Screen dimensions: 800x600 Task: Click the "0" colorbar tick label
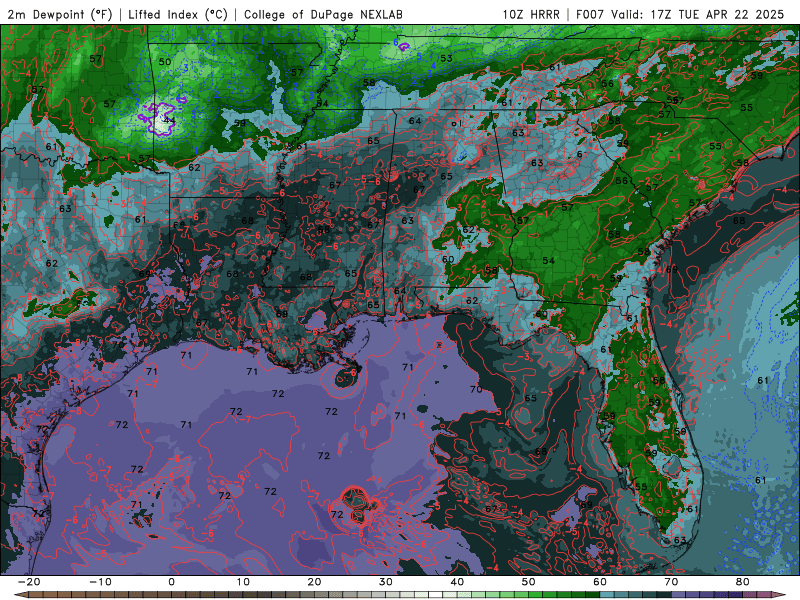click(x=171, y=582)
